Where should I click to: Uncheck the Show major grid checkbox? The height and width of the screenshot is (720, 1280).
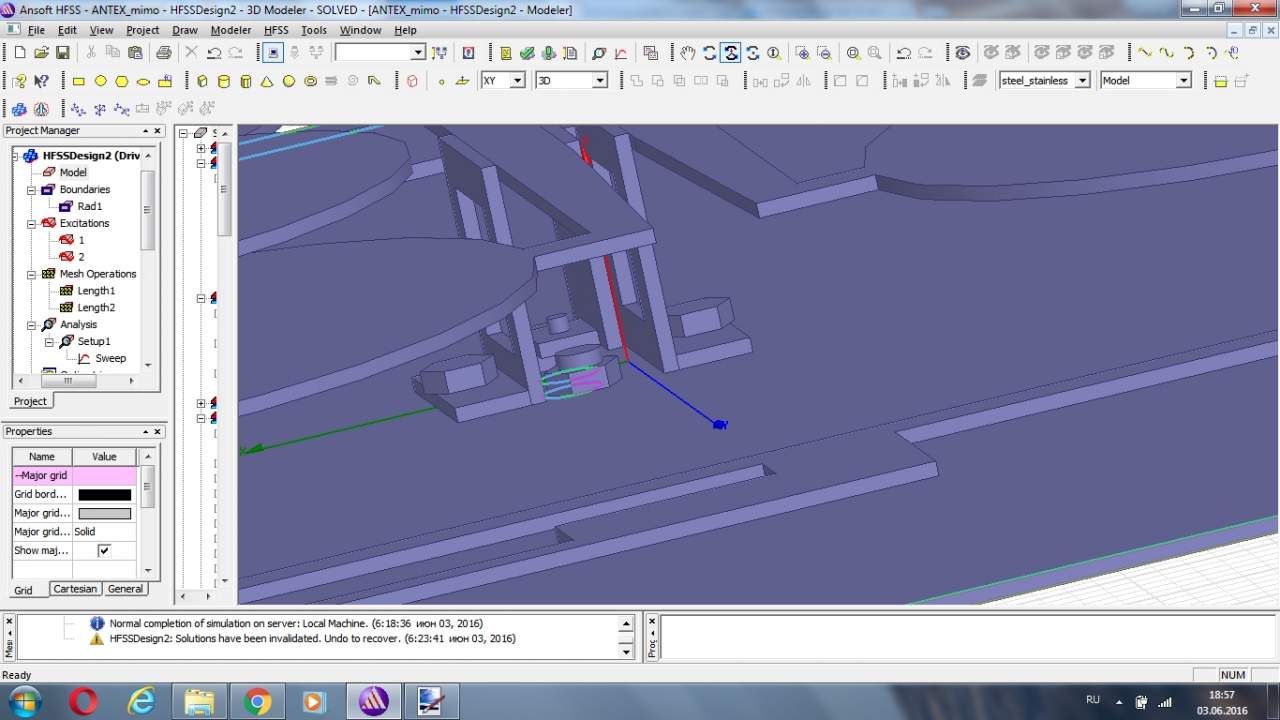(x=103, y=551)
